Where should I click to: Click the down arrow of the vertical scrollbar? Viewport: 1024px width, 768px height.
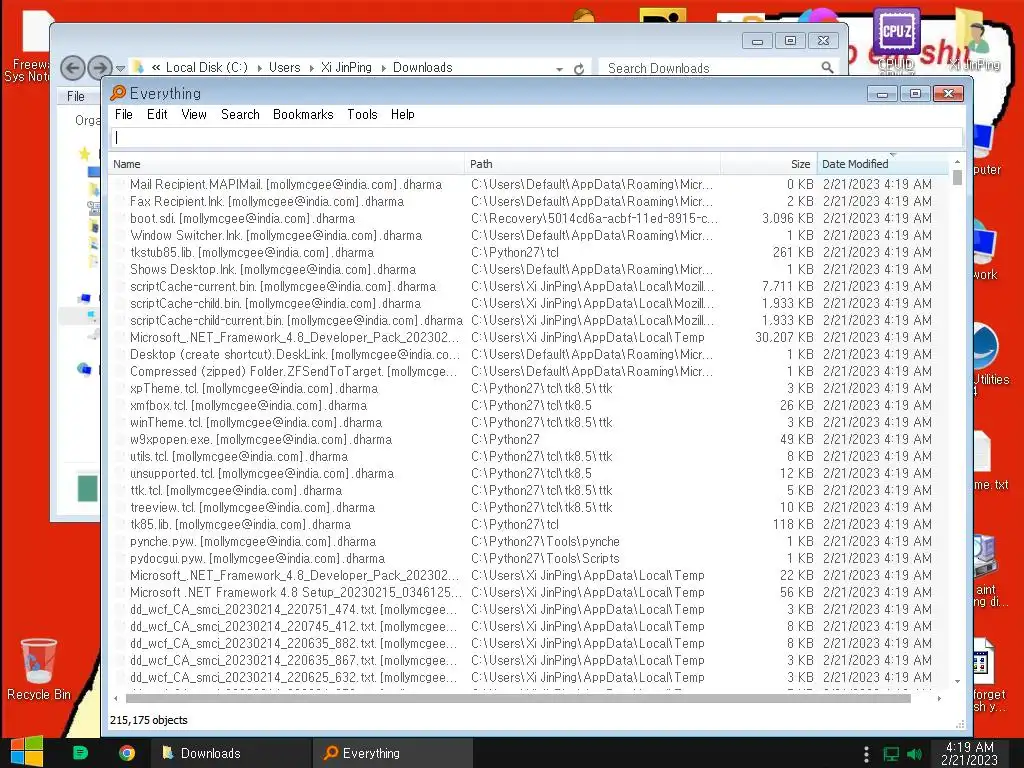point(957,682)
